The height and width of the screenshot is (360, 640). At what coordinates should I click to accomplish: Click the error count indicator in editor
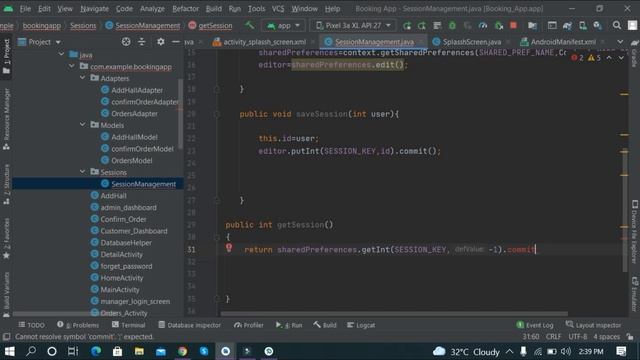(577, 58)
